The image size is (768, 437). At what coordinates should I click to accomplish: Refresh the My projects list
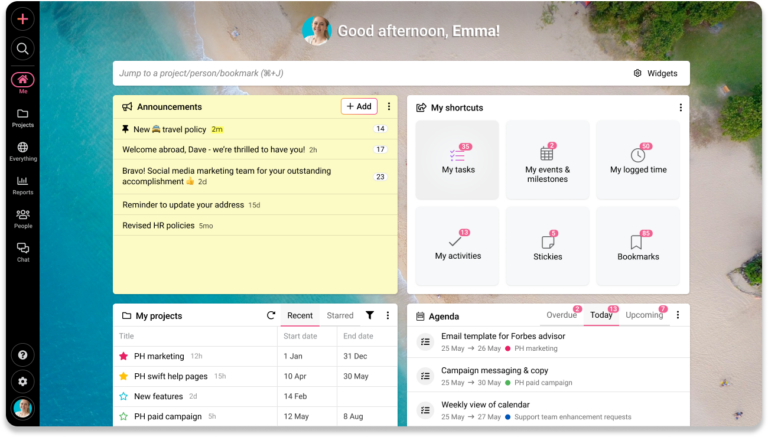click(270, 316)
